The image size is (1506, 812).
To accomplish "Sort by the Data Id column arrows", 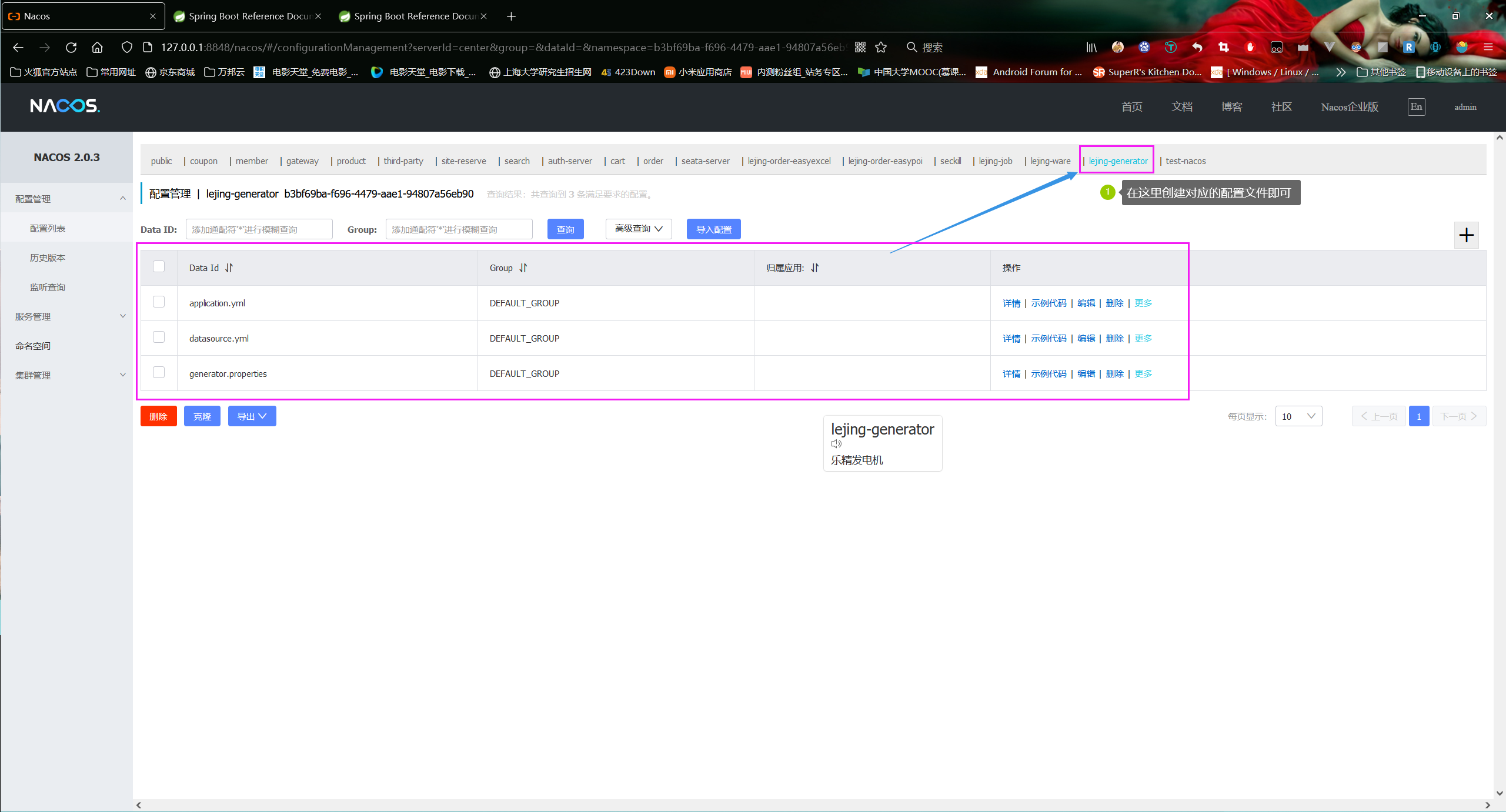I will [x=229, y=268].
